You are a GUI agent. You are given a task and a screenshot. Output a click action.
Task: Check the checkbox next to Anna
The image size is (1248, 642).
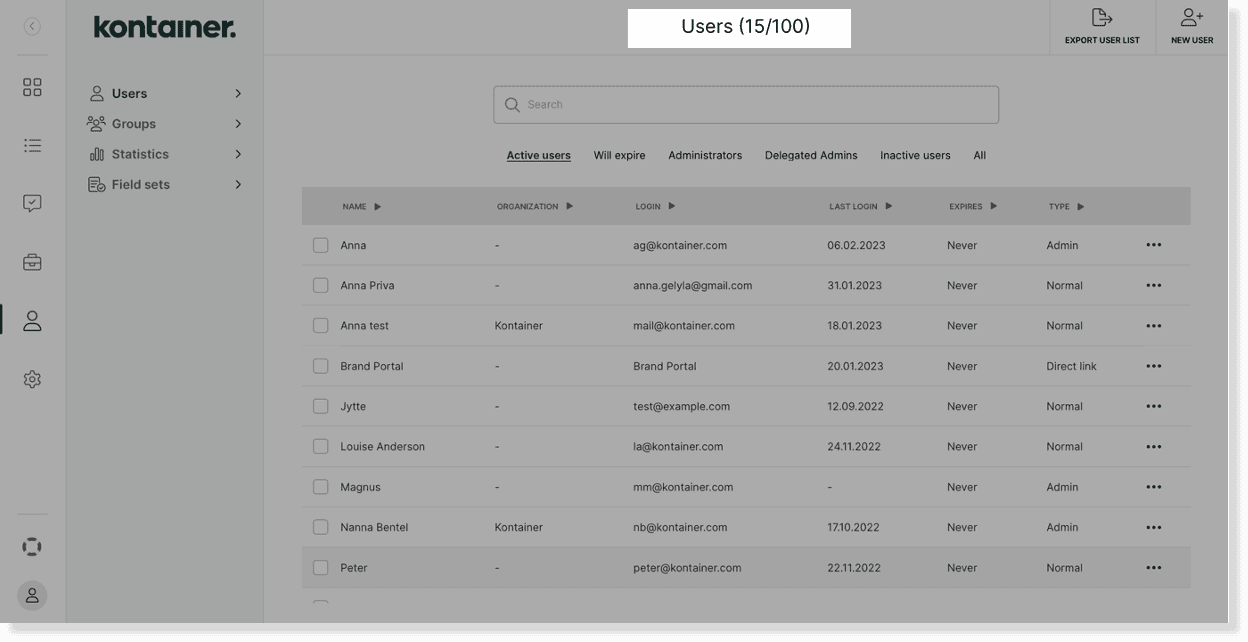click(x=320, y=245)
